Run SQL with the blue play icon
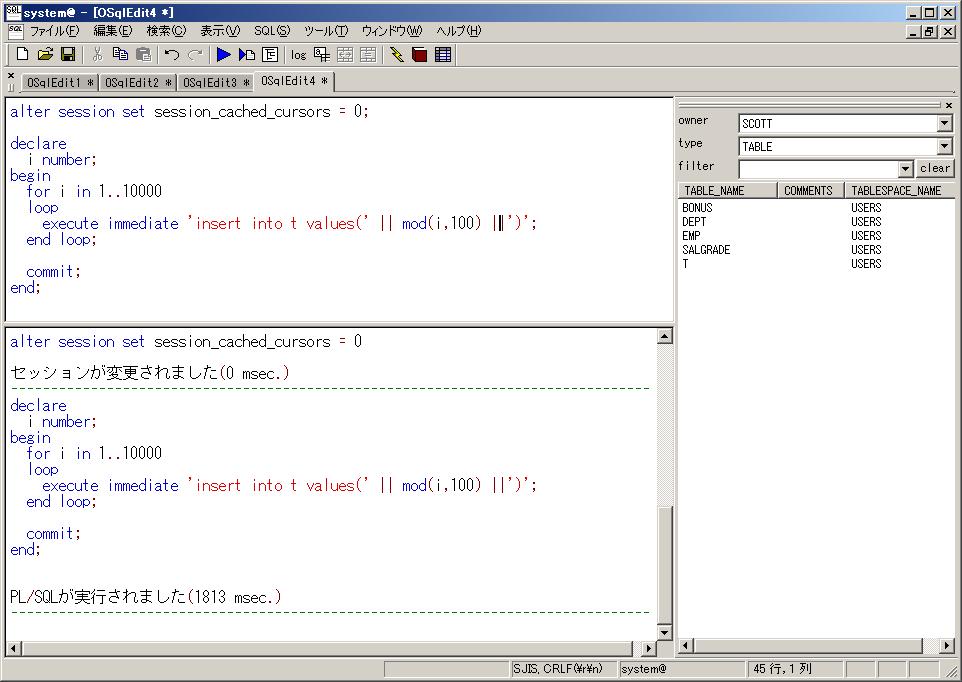 point(223,54)
